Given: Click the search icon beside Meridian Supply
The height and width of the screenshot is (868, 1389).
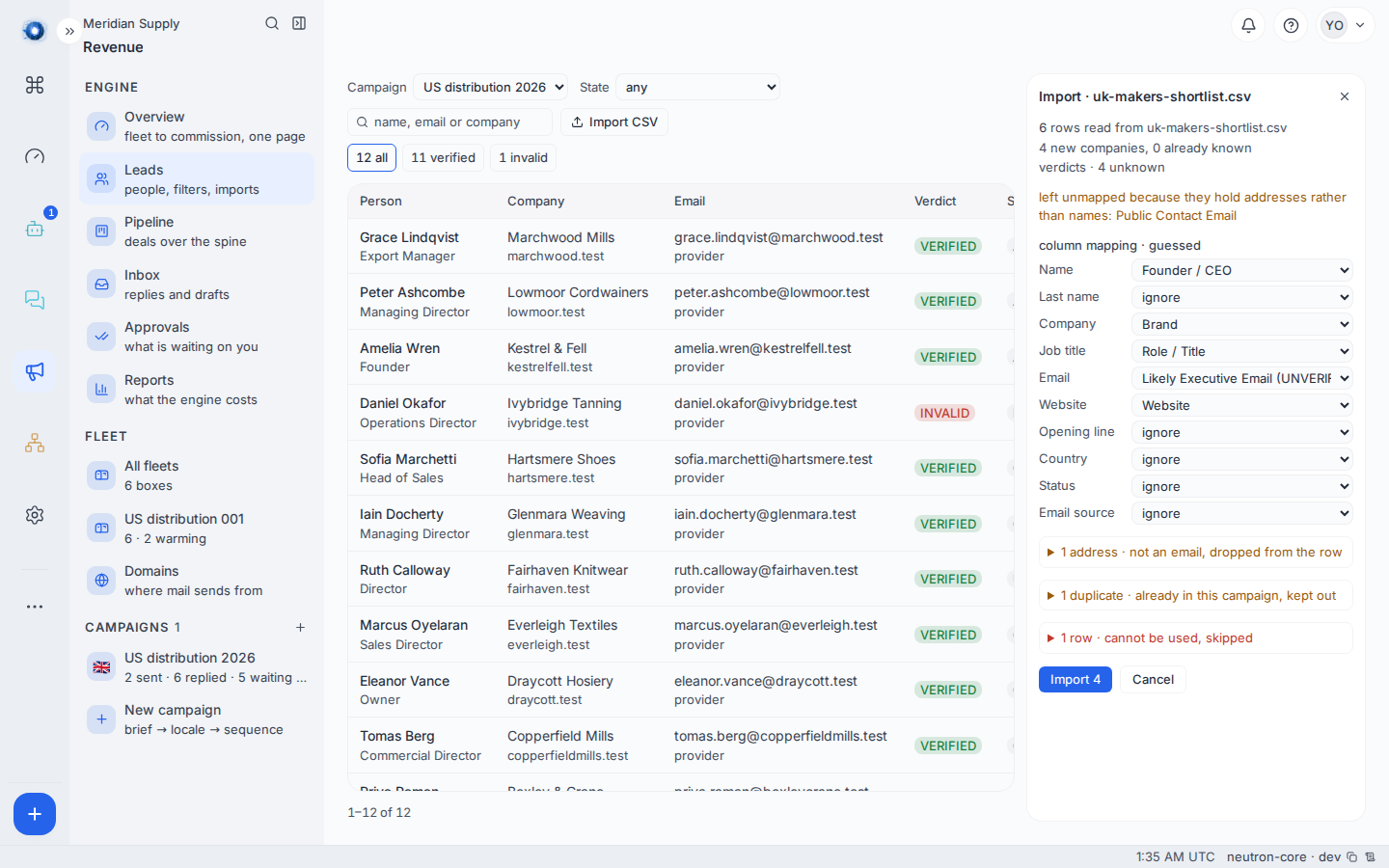Looking at the screenshot, I should coord(272,23).
